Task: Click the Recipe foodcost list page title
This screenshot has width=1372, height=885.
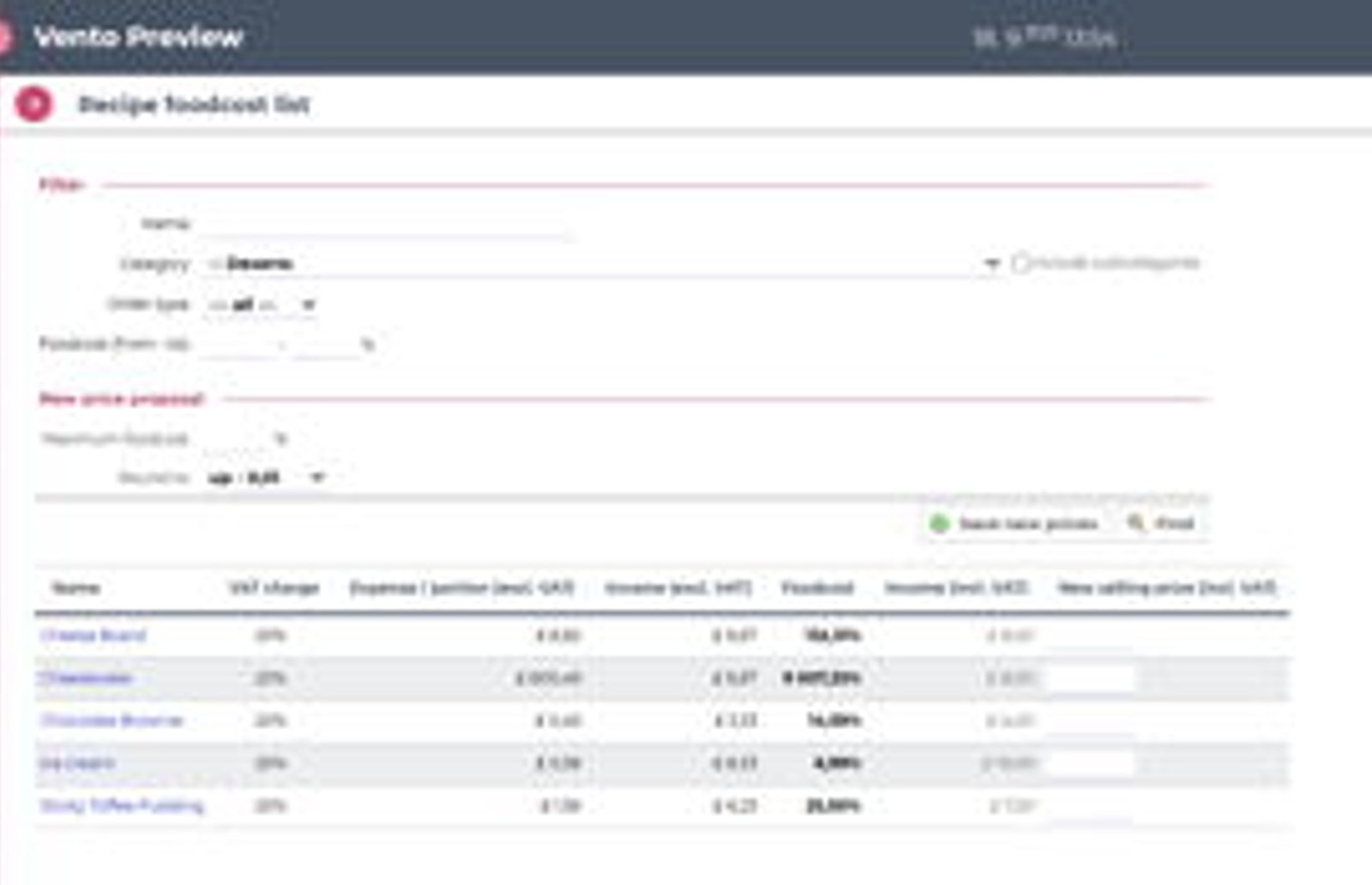Action: point(194,105)
